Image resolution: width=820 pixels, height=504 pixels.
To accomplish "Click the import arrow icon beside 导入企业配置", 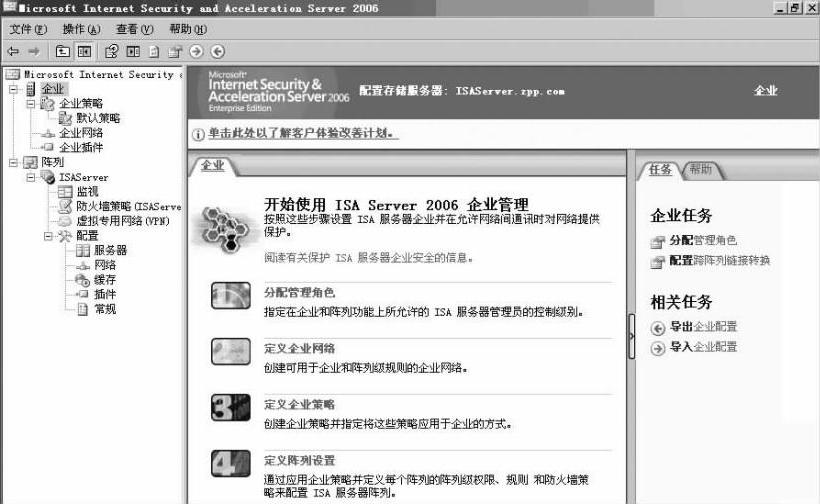I will [x=657, y=348].
